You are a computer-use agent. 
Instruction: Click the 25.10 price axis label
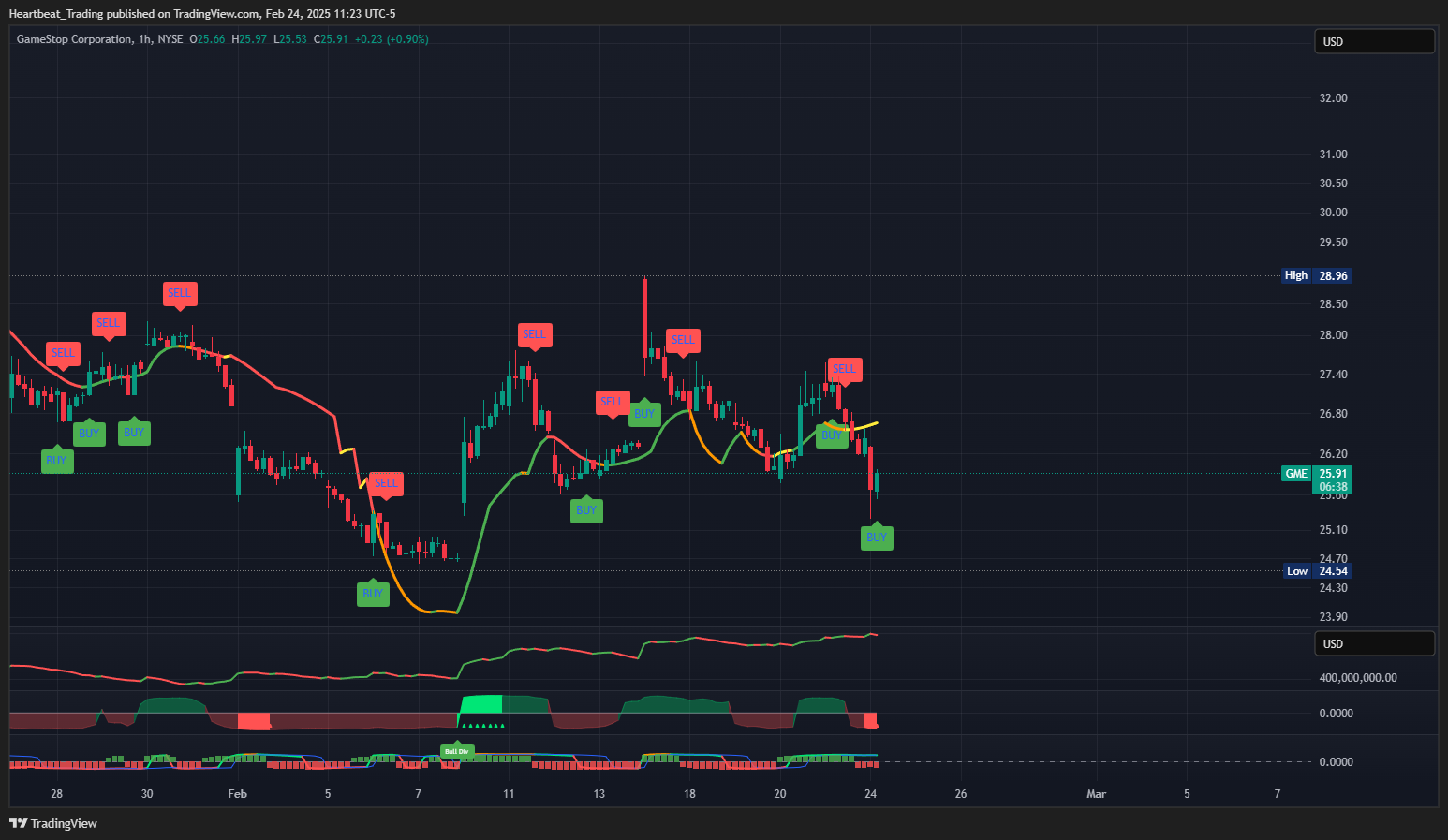(1334, 530)
